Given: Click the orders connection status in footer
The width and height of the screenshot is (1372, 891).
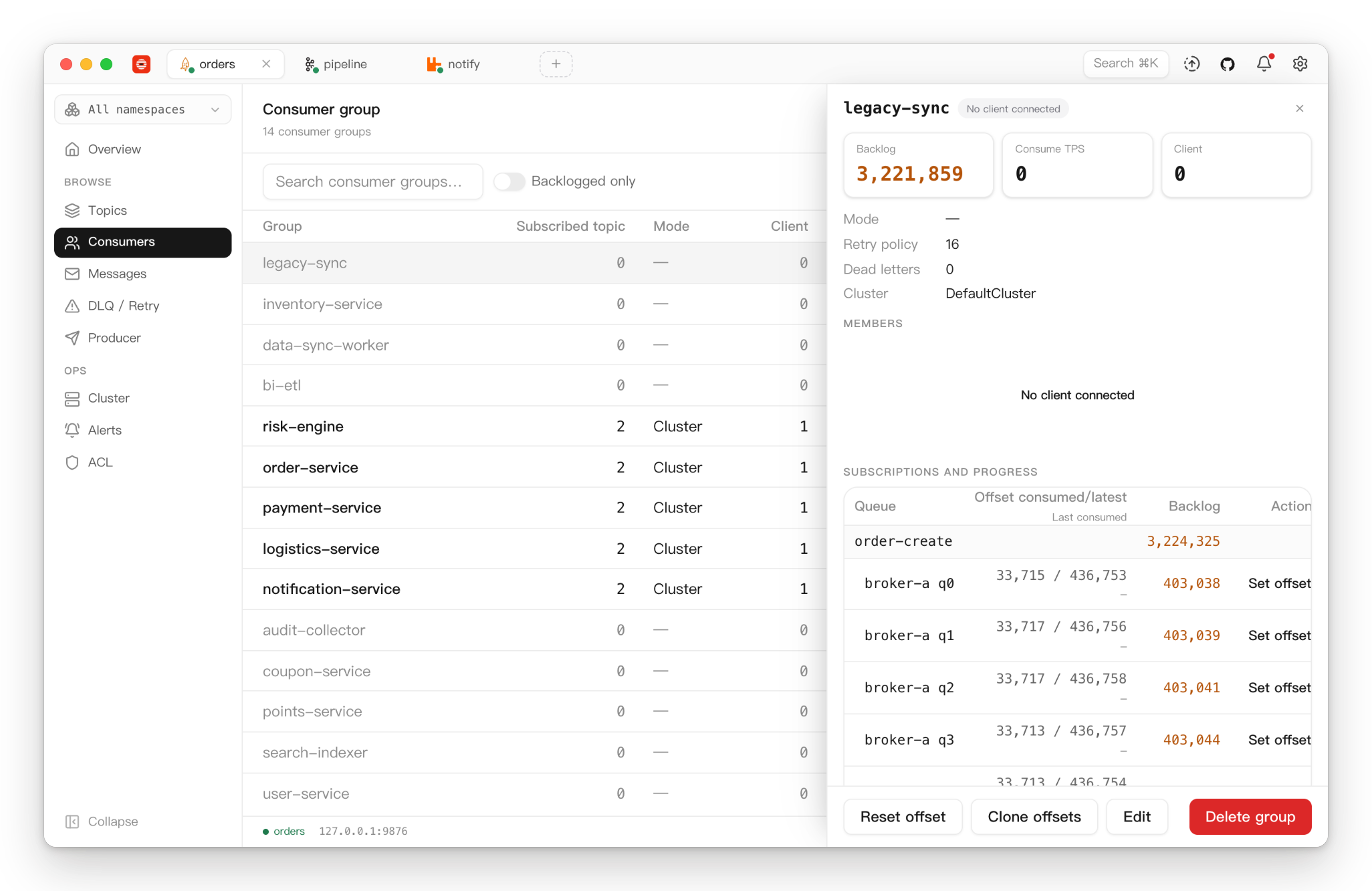Looking at the screenshot, I should tap(284, 831).
